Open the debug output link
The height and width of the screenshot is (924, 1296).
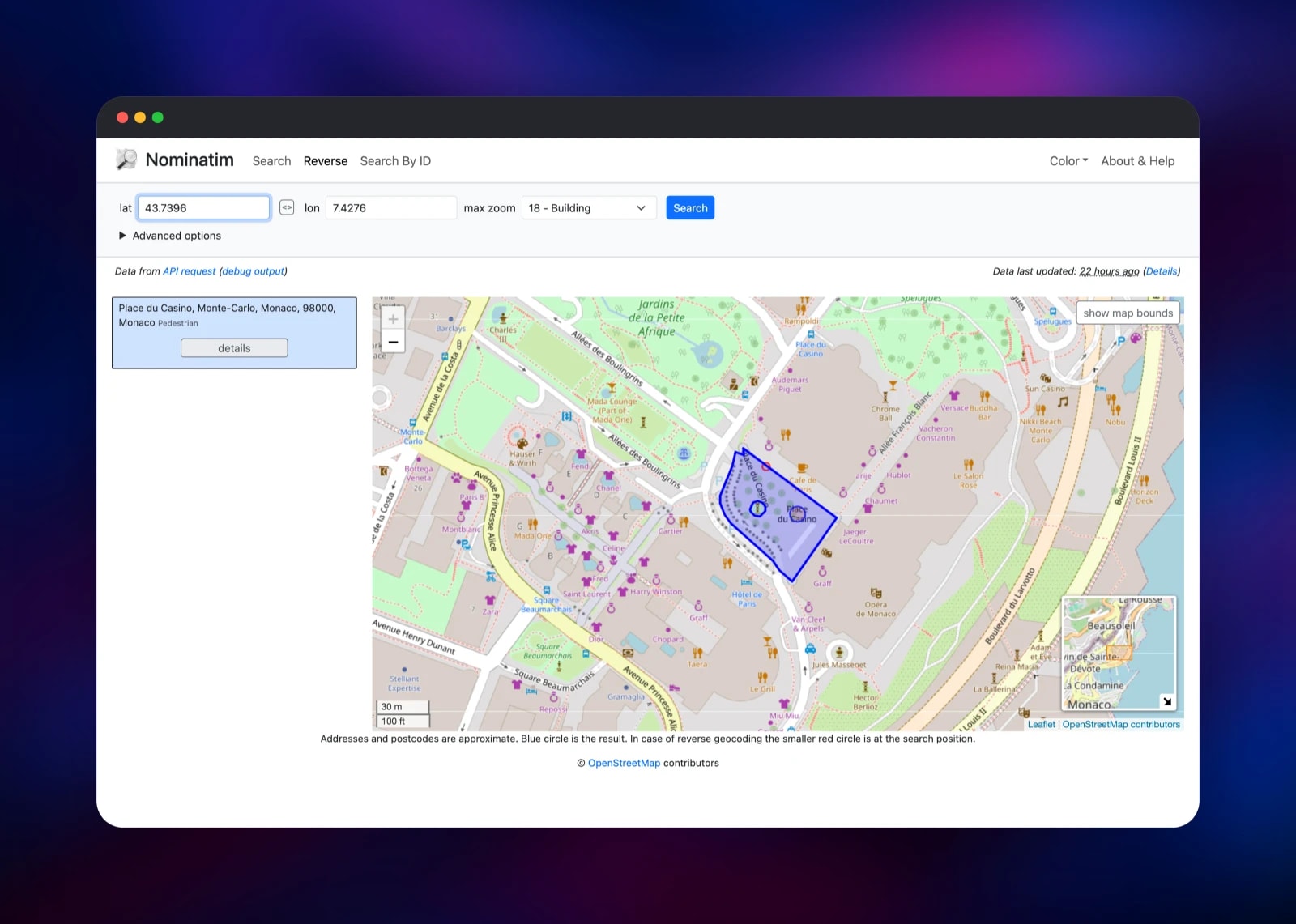[254, 271]
